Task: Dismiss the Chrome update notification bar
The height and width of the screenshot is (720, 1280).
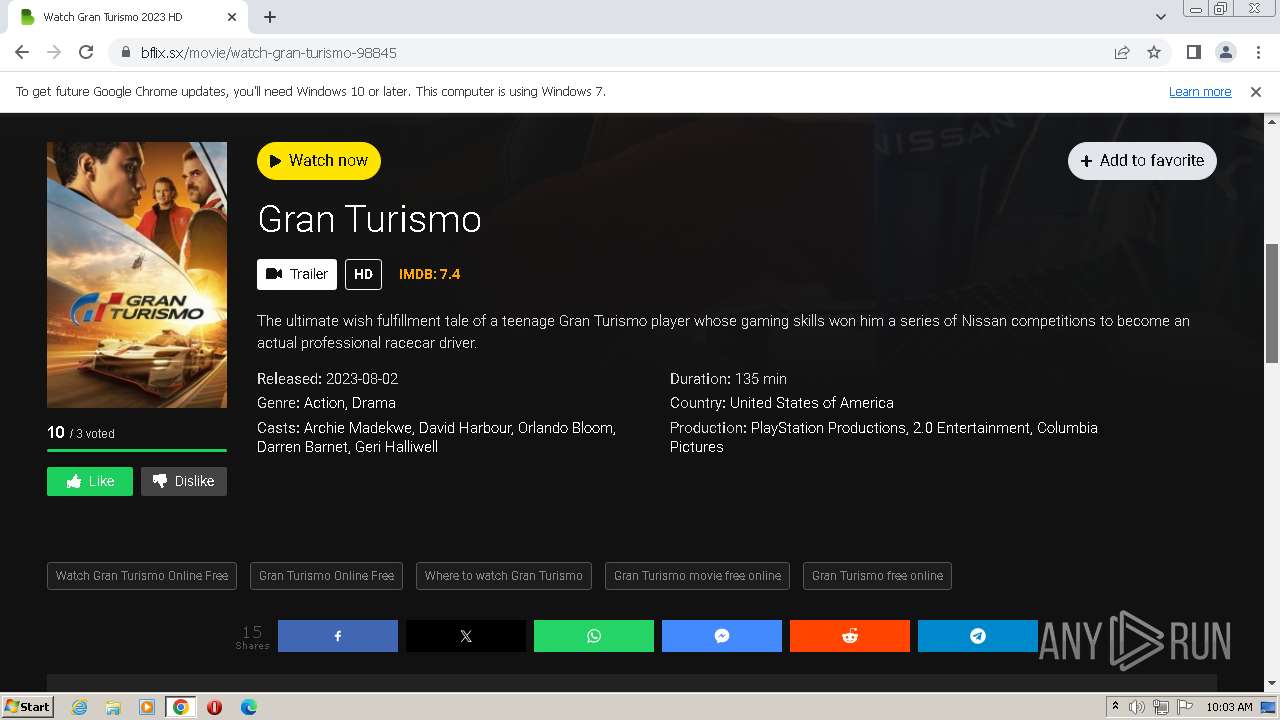Action: (1256, 91)
